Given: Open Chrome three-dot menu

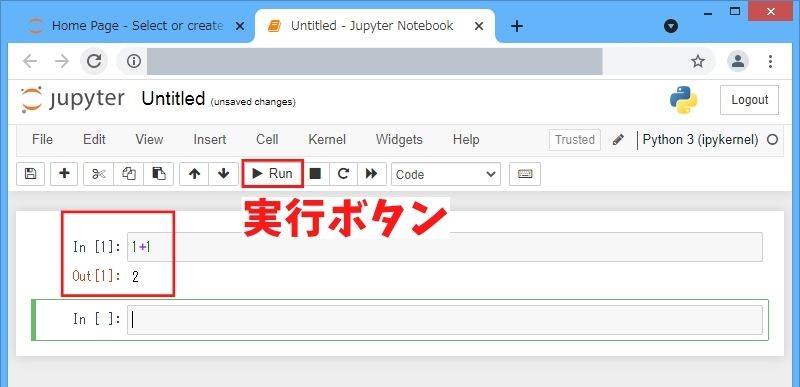Looking at the screenshot, I should [x=770, y=62].
